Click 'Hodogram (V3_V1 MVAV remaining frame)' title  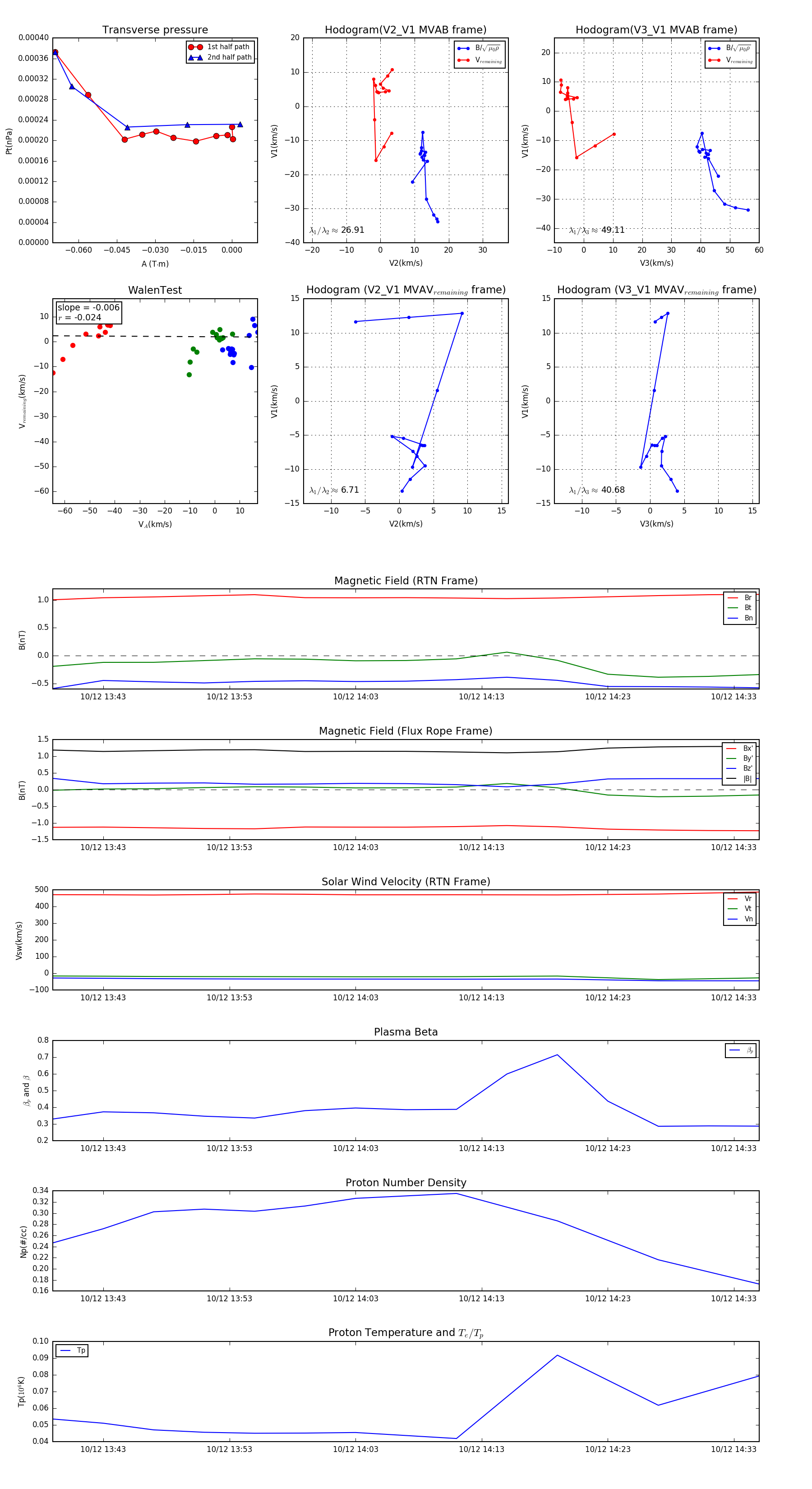point(656,290)
